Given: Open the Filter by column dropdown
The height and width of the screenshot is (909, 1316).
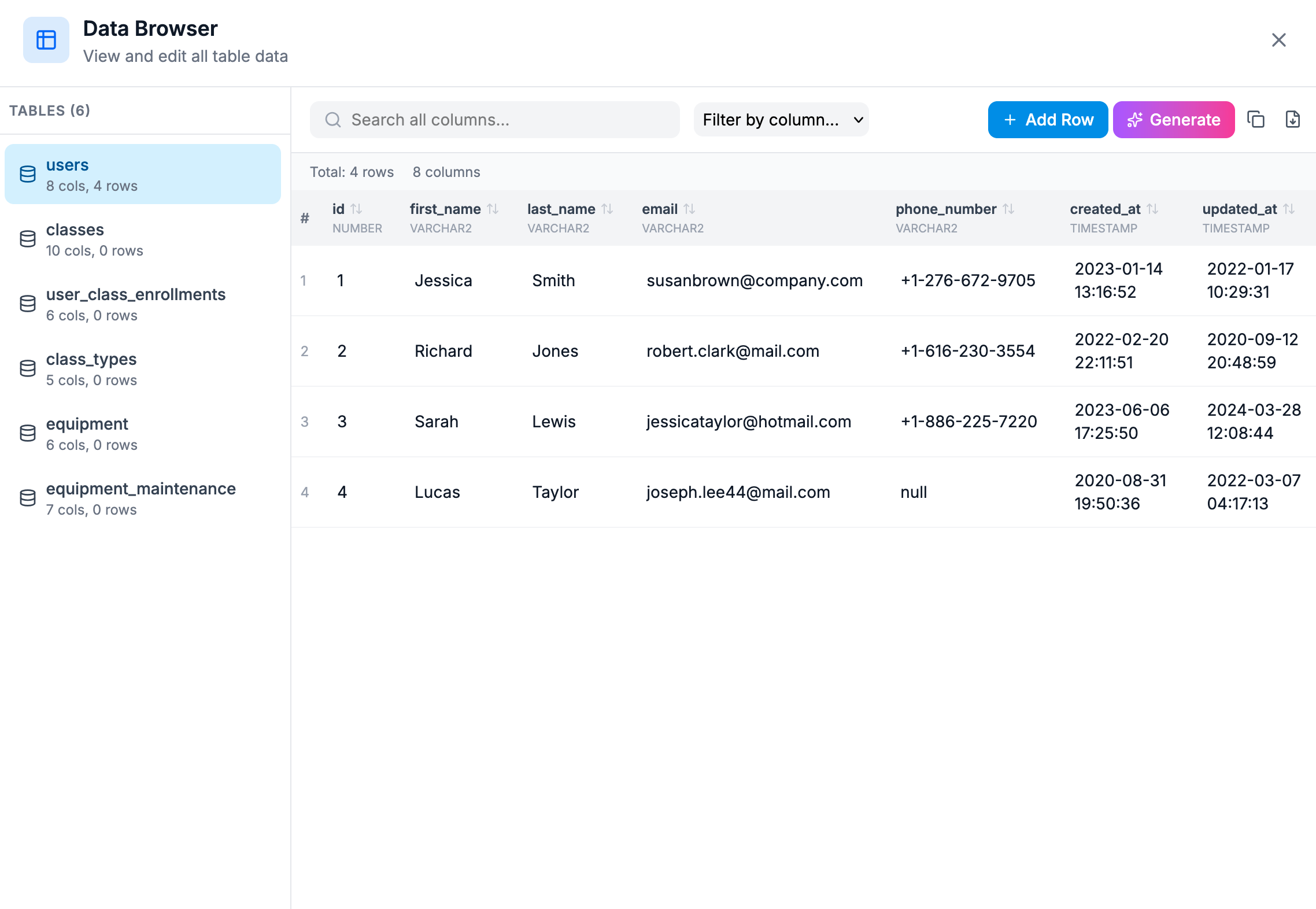Looking at the screenshot, I should tap(781, 120).
